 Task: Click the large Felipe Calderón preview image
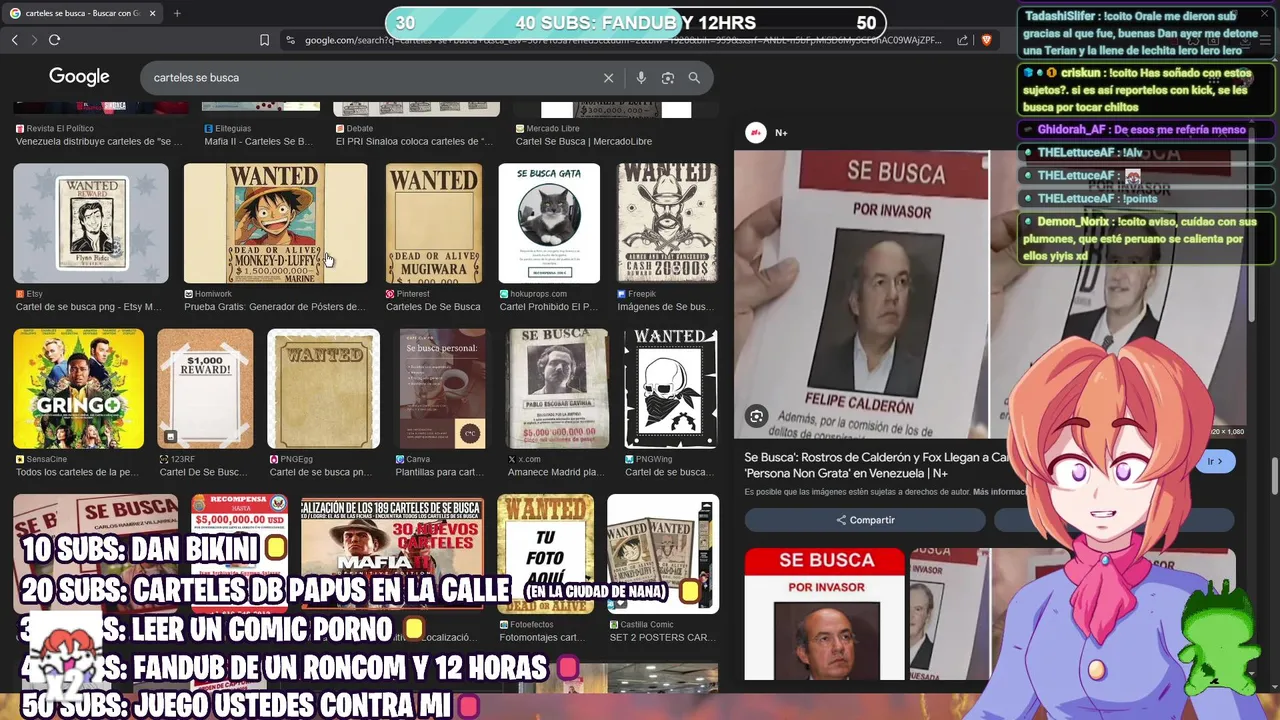[x=860, y=295]
